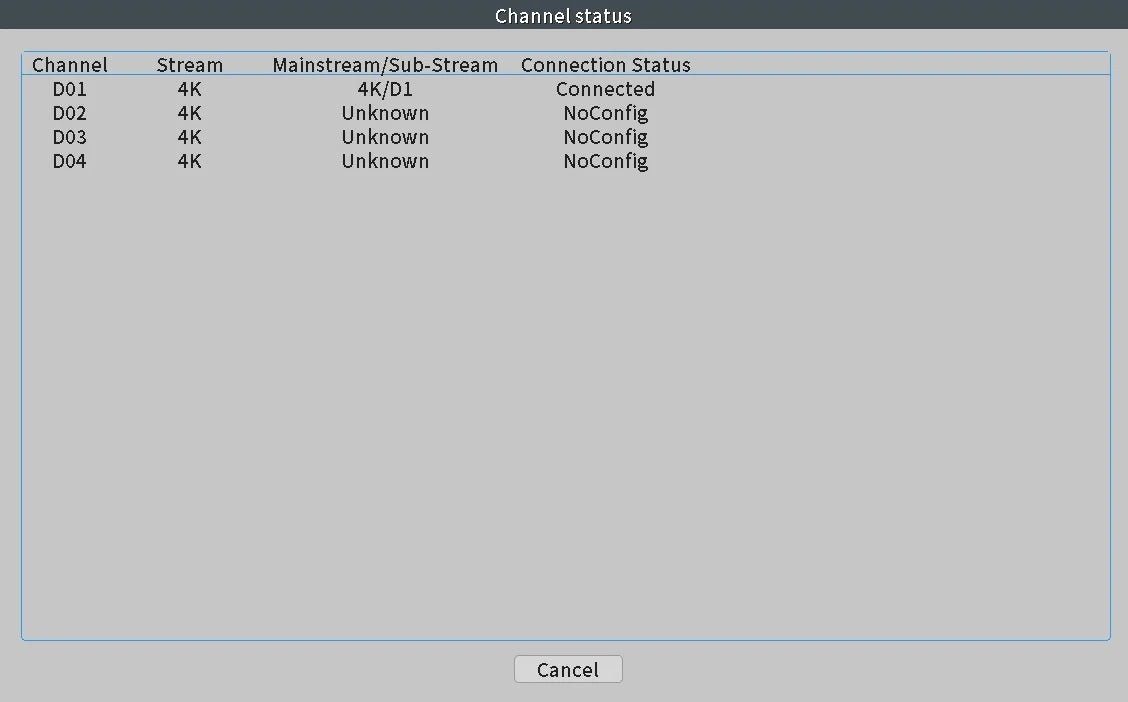The height and width of the screenshot is (702, 1128).
Task: Click the Connection Status column header
Action: point(606,65)
